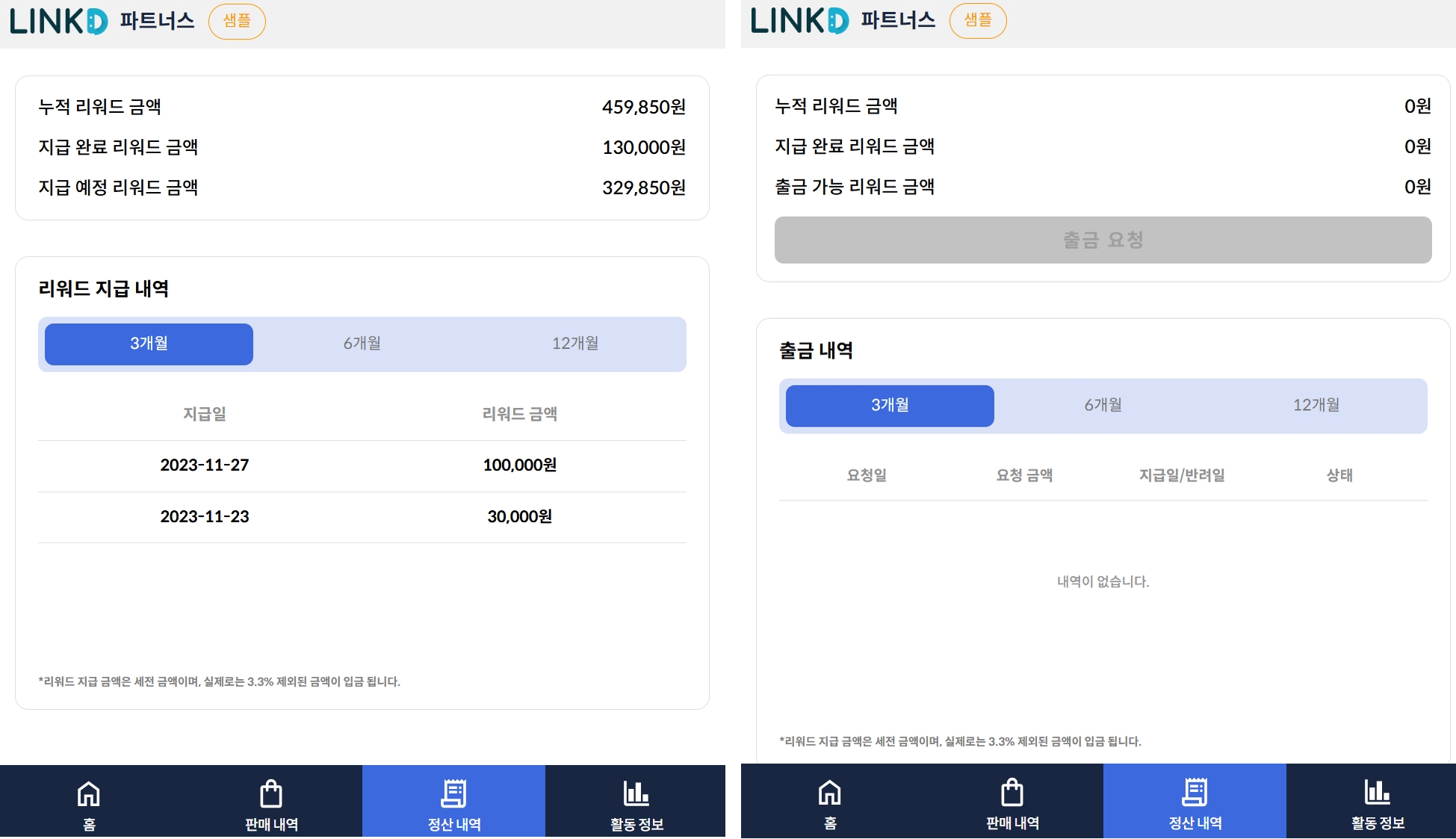Screen dimensions: 1456x839
Task: Click the left panel 샘플 badge
Action: pos(237,21)
